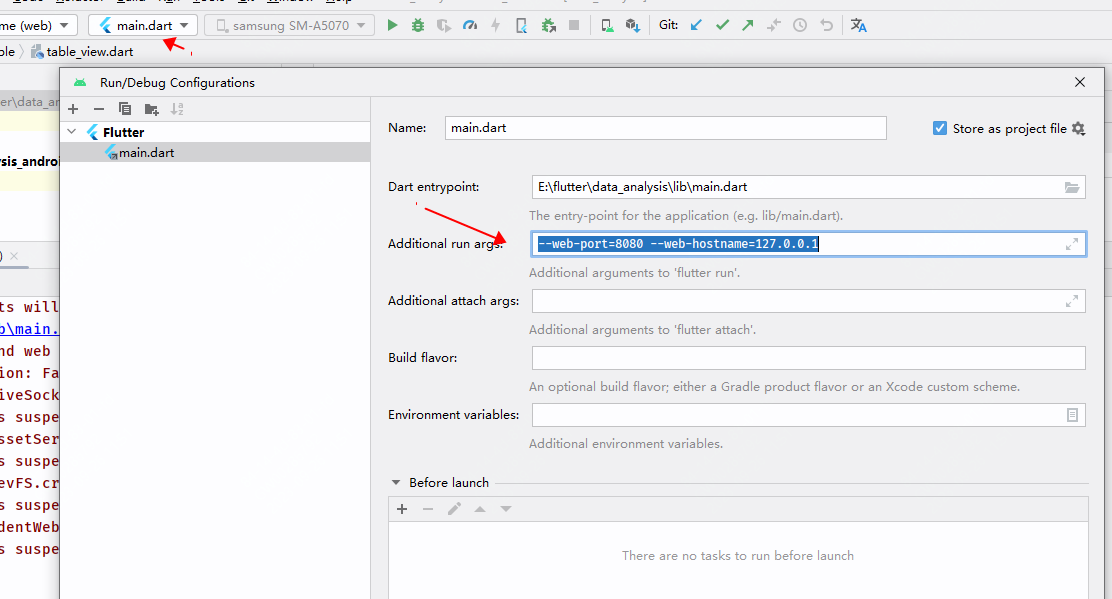Commit changes with the green checkmark

point(722,26)
